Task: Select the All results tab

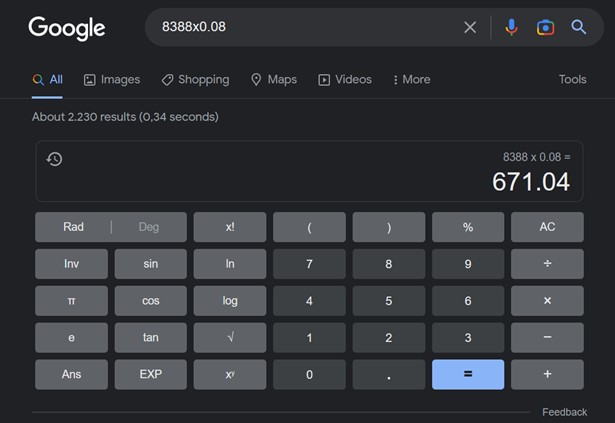Action: tap(47, 80)
